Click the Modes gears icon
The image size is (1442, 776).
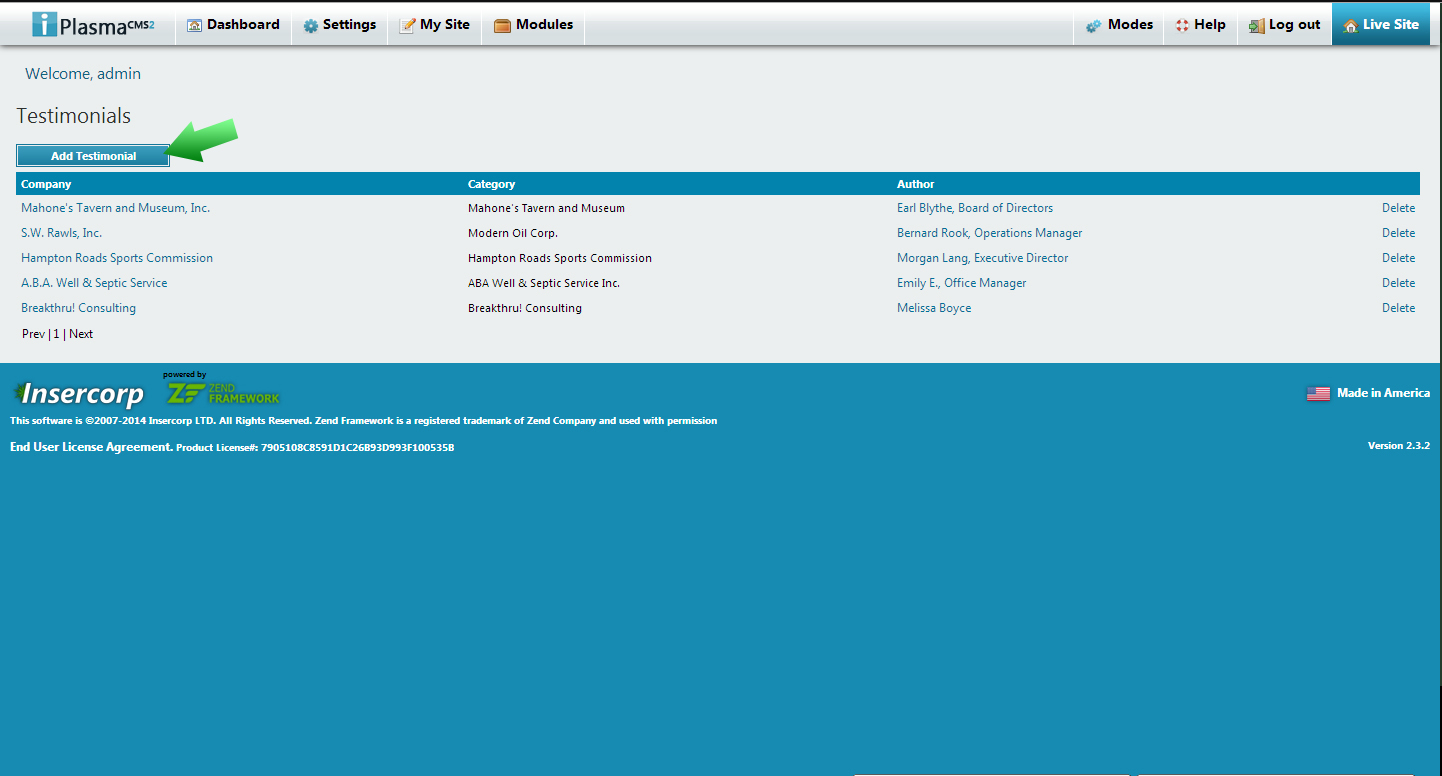tap(1094, 26)
